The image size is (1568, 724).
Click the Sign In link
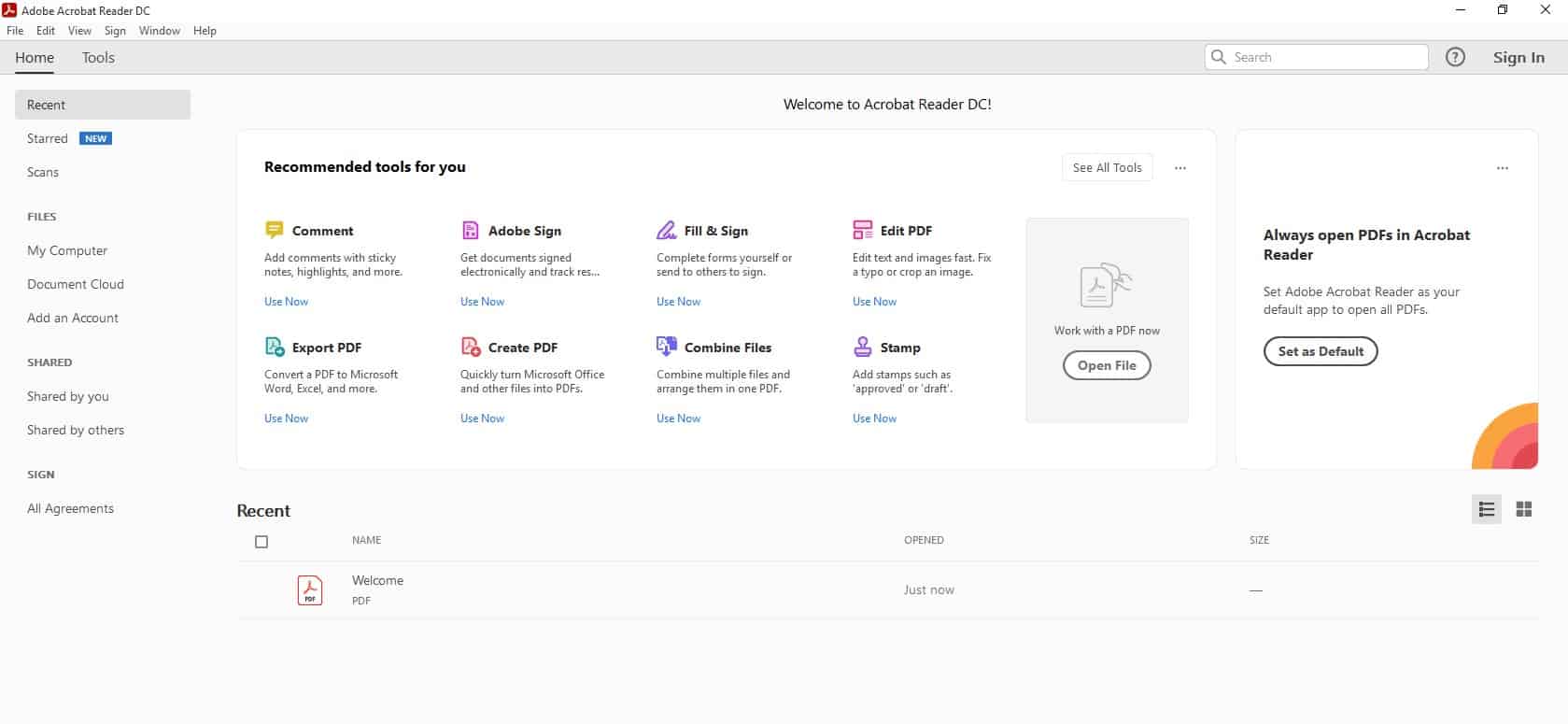coord(1519,57)
